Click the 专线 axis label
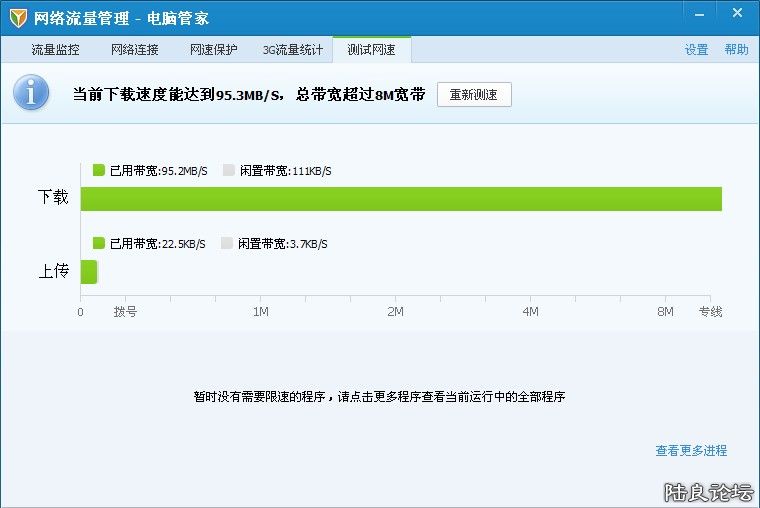 (711, 312)
